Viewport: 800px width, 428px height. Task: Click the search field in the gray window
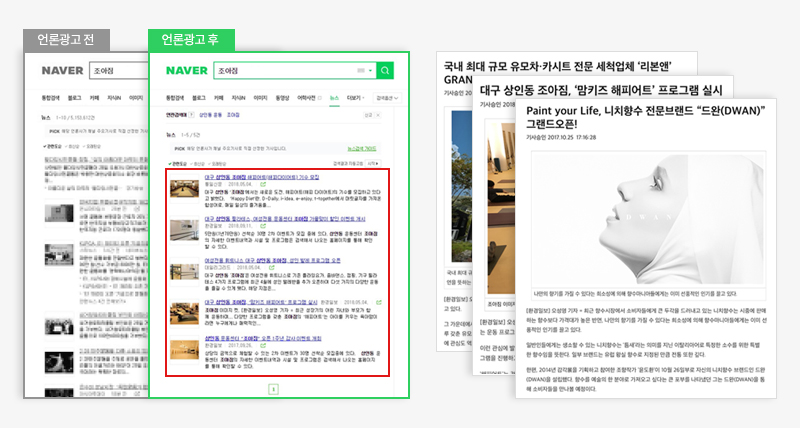tap(119, 70)
